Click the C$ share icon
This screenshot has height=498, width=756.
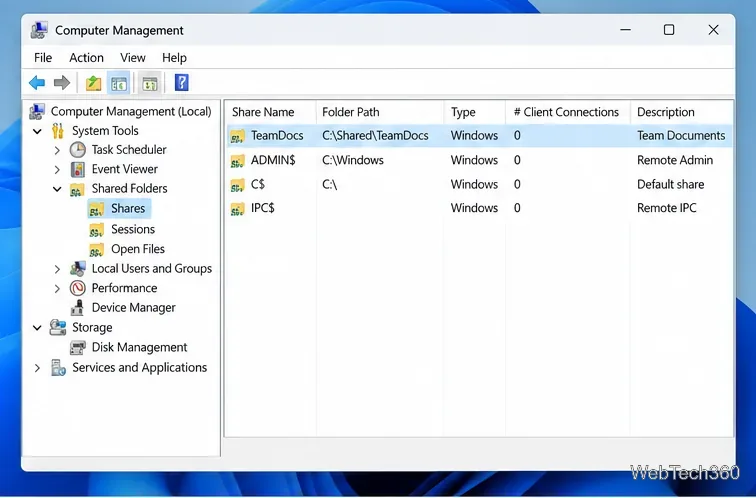tap(237, 185)
